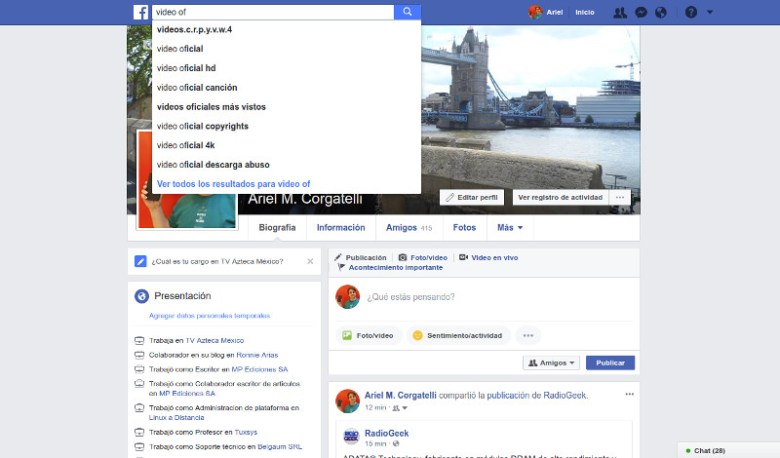Image resolution: width=780 pixels, height=458 pixels.
Task: Open more composer options ellipsis button
Action: [528, 335]
